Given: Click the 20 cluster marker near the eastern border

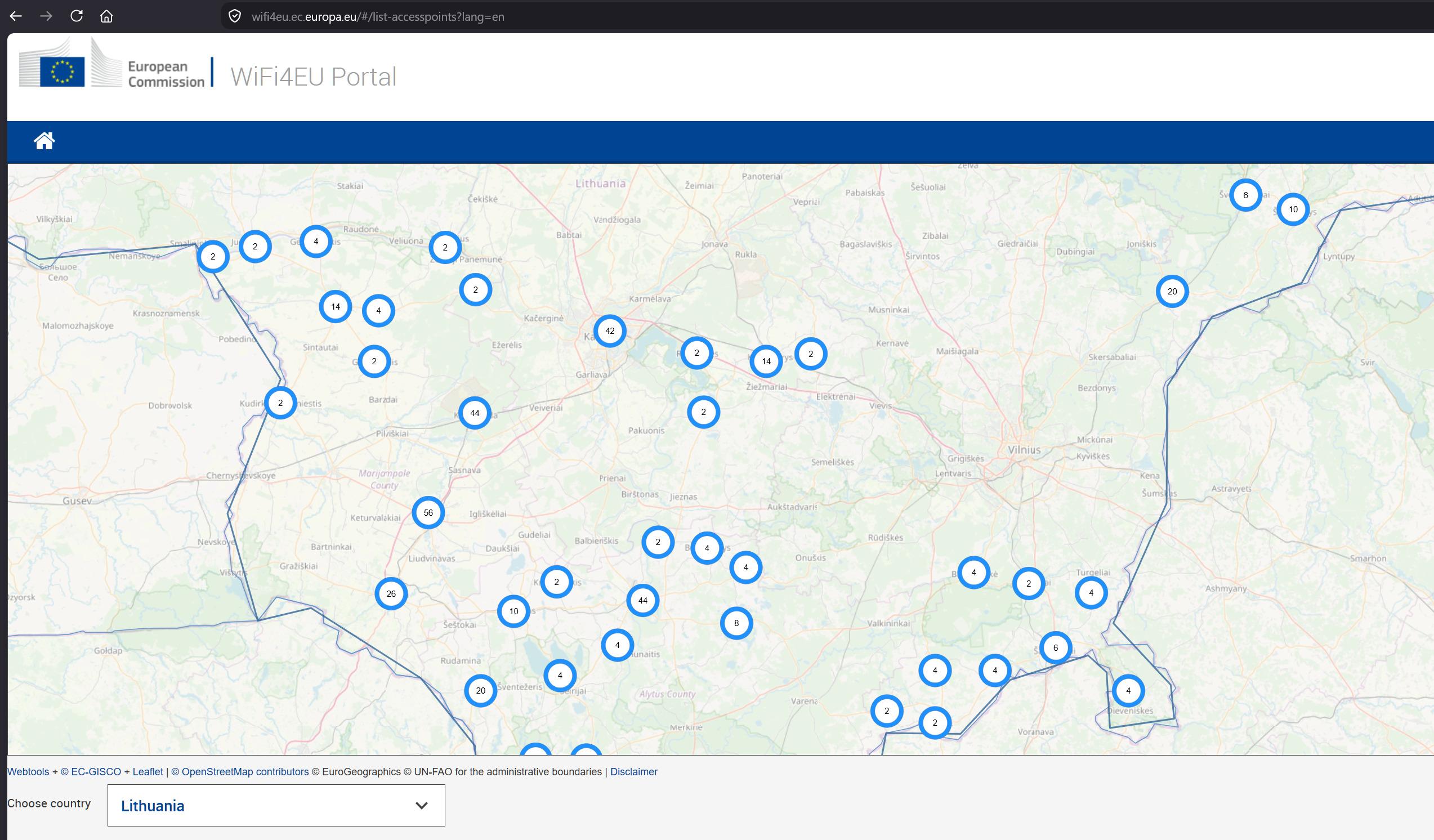Looking at the screenshot, I should [1172, 292].
